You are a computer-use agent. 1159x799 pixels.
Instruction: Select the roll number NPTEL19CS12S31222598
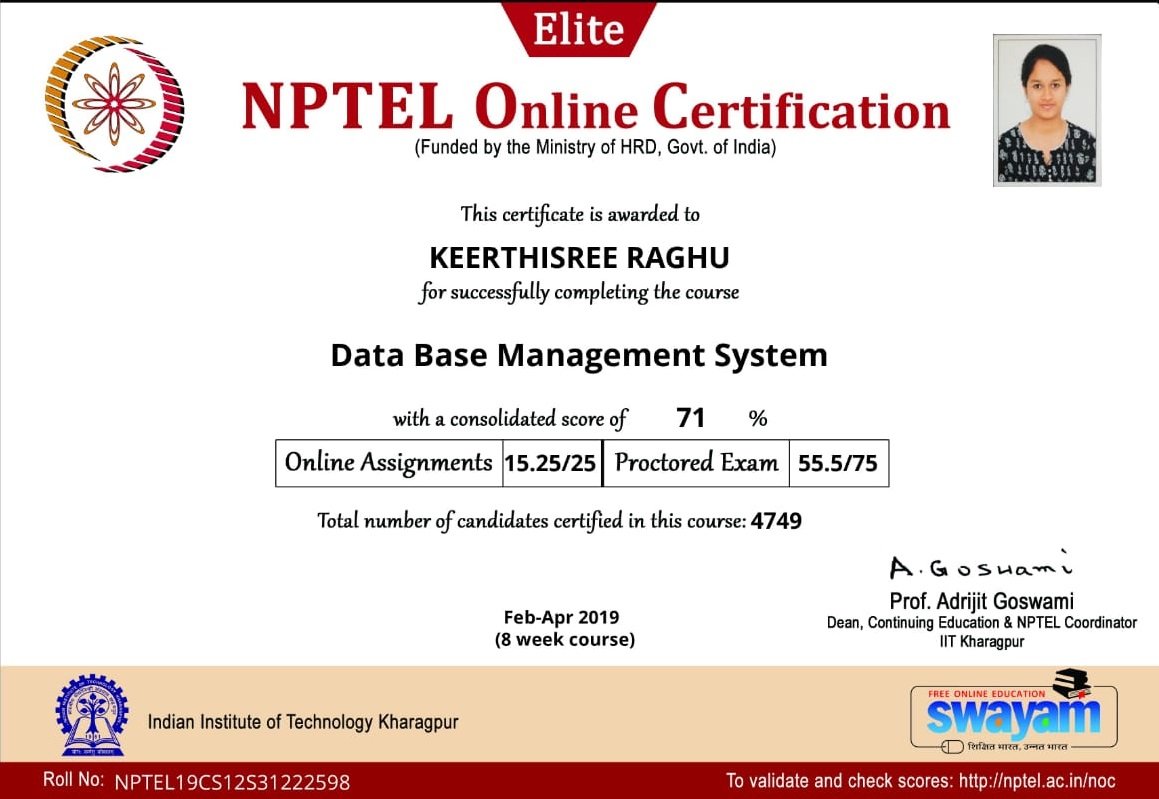point(232,782)
